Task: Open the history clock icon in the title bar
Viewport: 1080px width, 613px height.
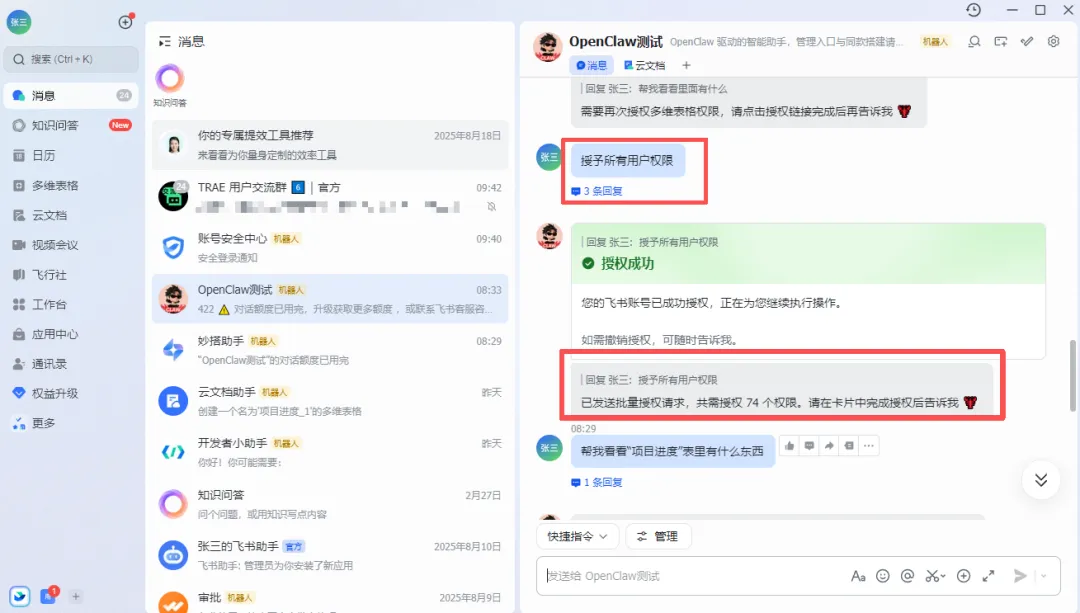Action: 973,10
